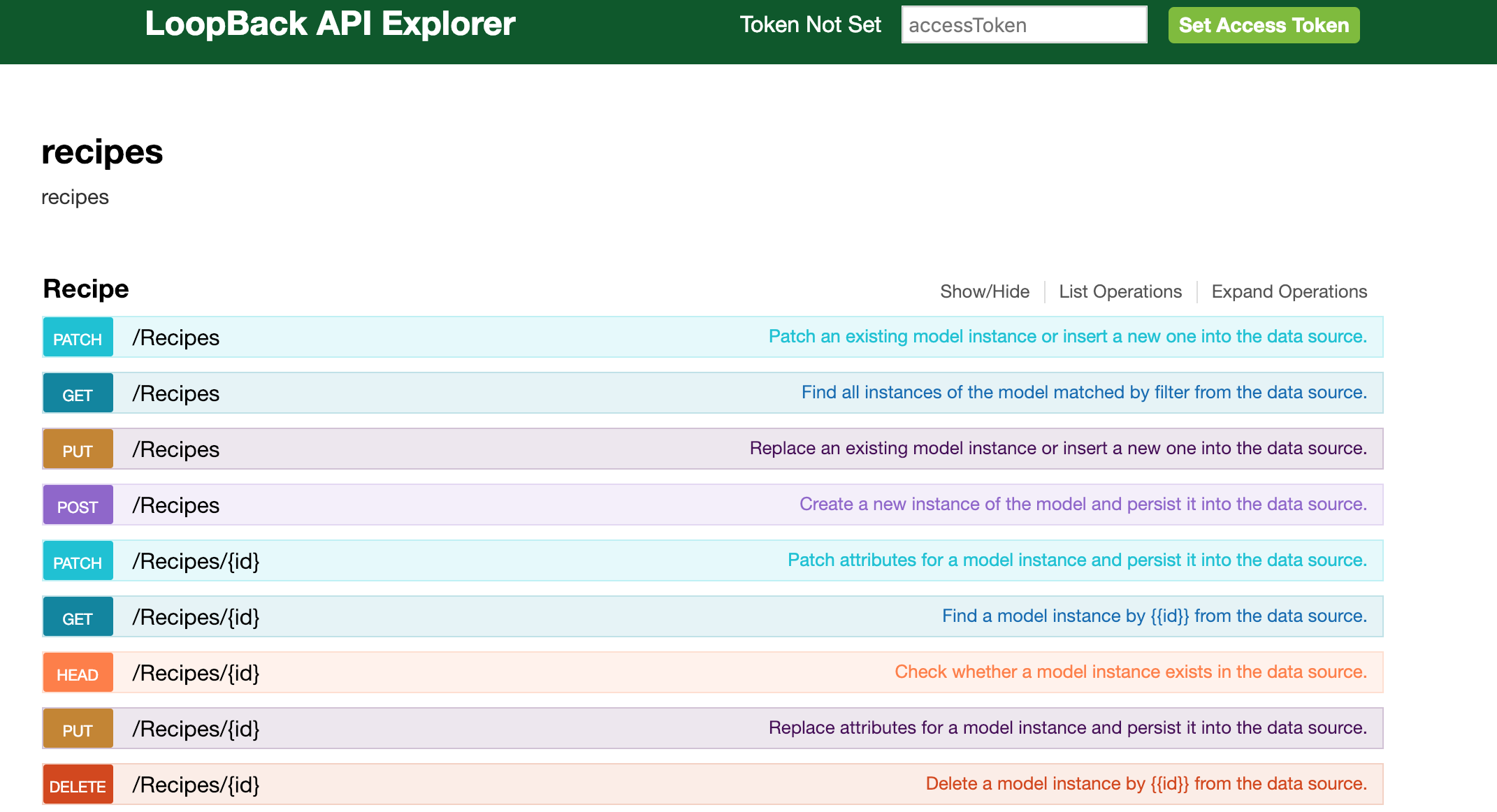Expand the POST /Recipes endpoint path
The width and height of the screenshot is (1497, 812).
[x=176, y=505]
